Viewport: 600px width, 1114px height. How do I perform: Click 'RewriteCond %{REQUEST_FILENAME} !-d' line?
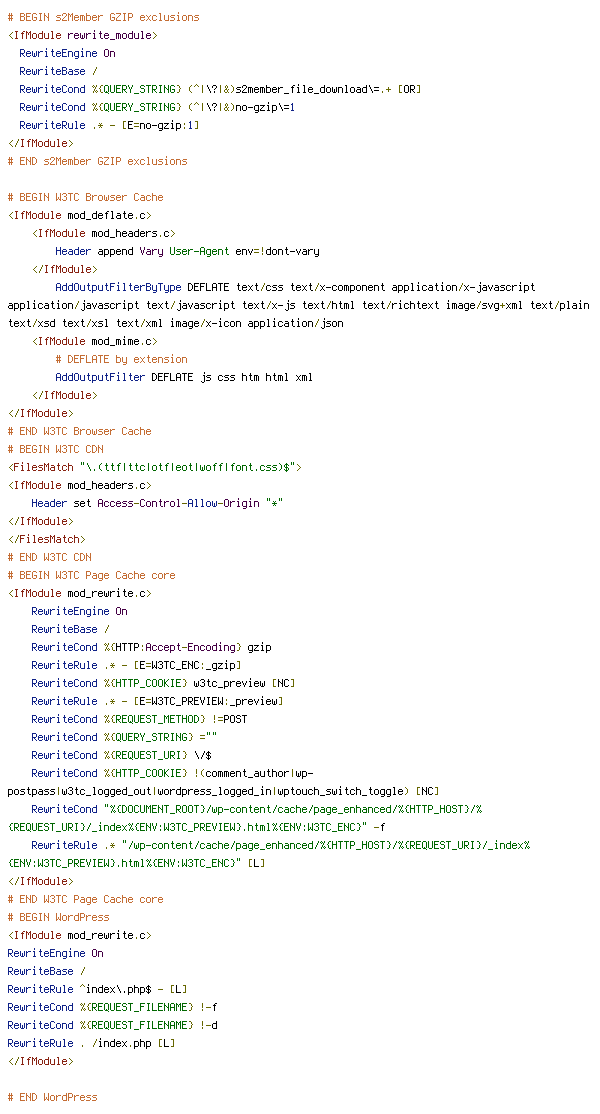pos(112,1025)
